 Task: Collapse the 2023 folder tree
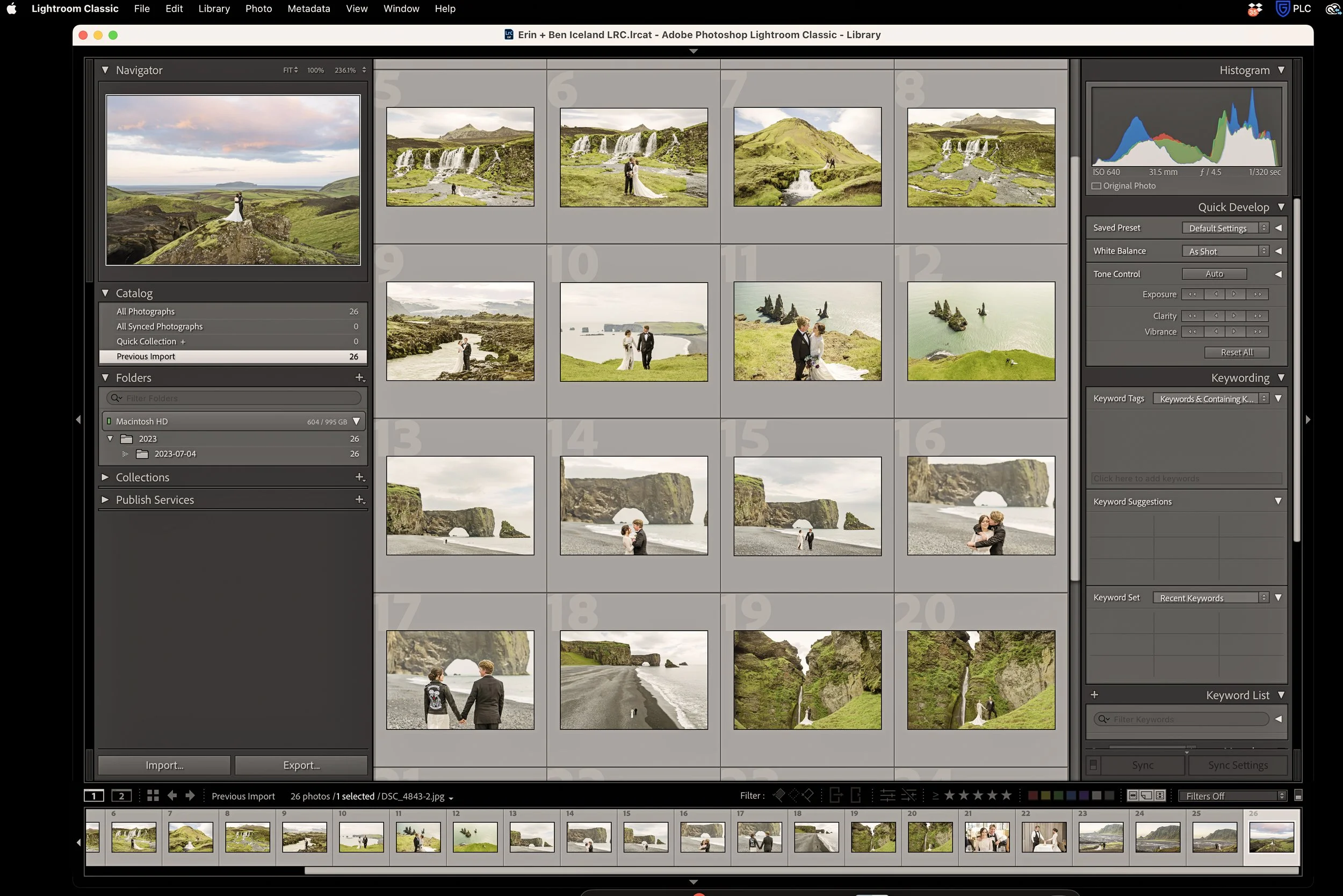110,439
